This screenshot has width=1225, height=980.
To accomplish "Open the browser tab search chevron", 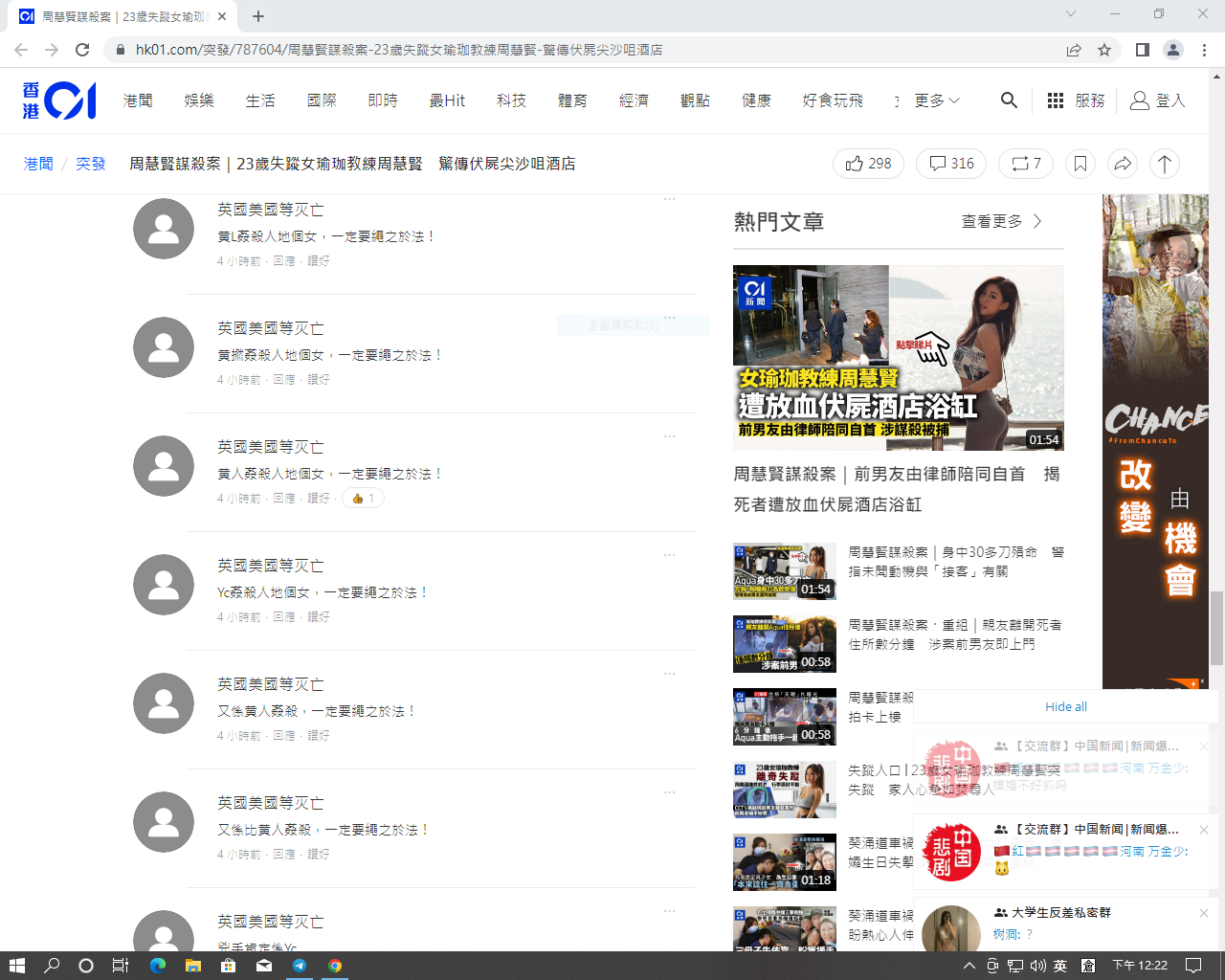I will (1071, 14).
